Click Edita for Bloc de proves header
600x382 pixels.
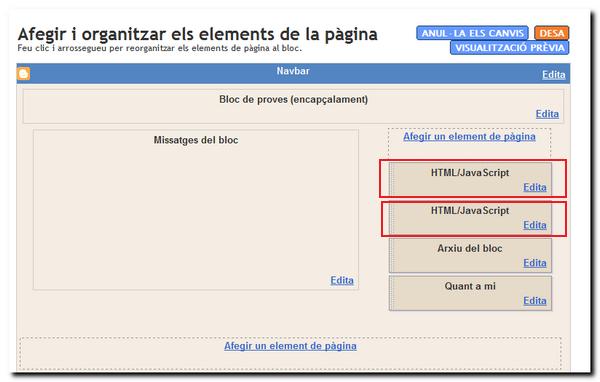tap(547, 114)
